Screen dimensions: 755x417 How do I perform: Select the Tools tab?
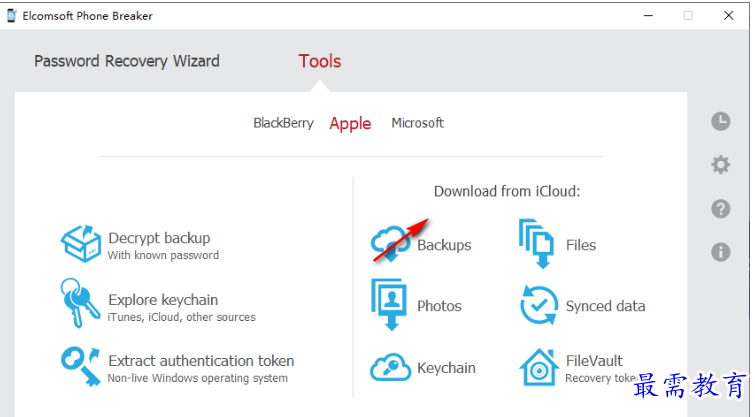tap(320, 61)
